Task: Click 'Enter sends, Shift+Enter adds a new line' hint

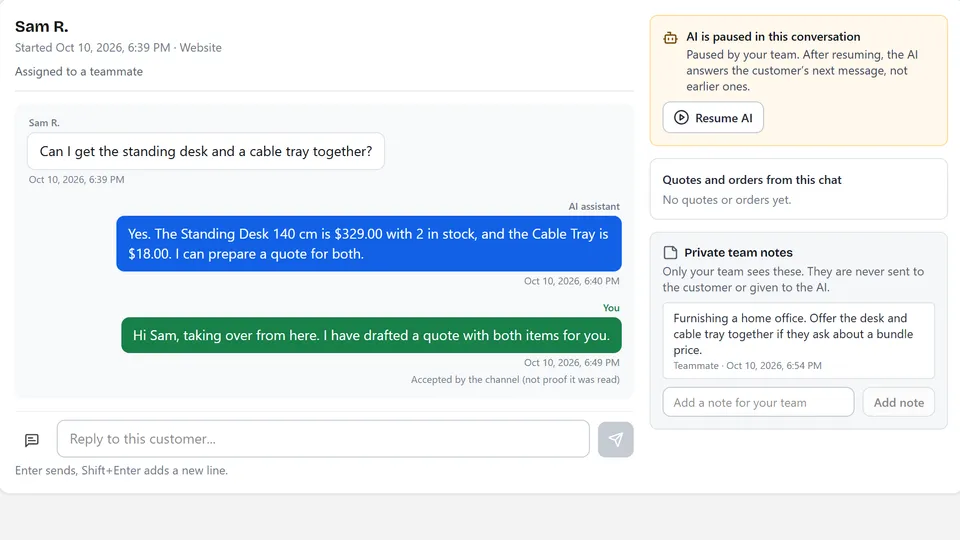Action: (121, 470)
